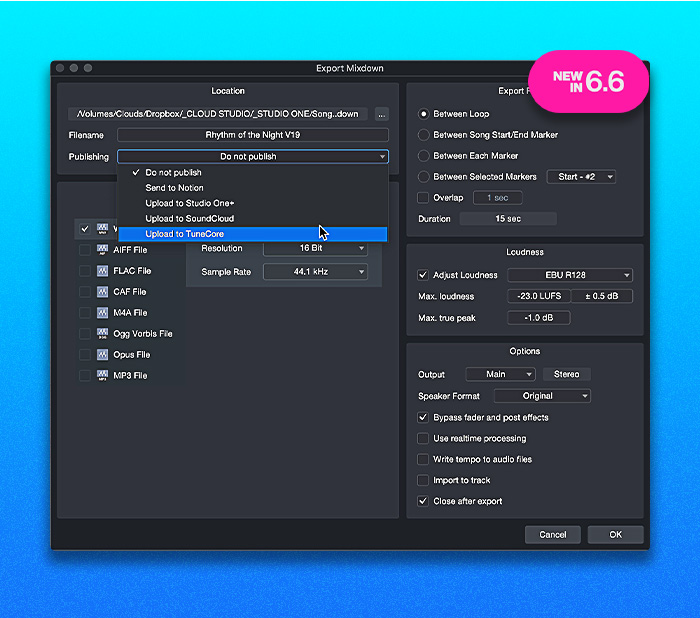
Task: Click the window close button
Action: click(60, 68)
